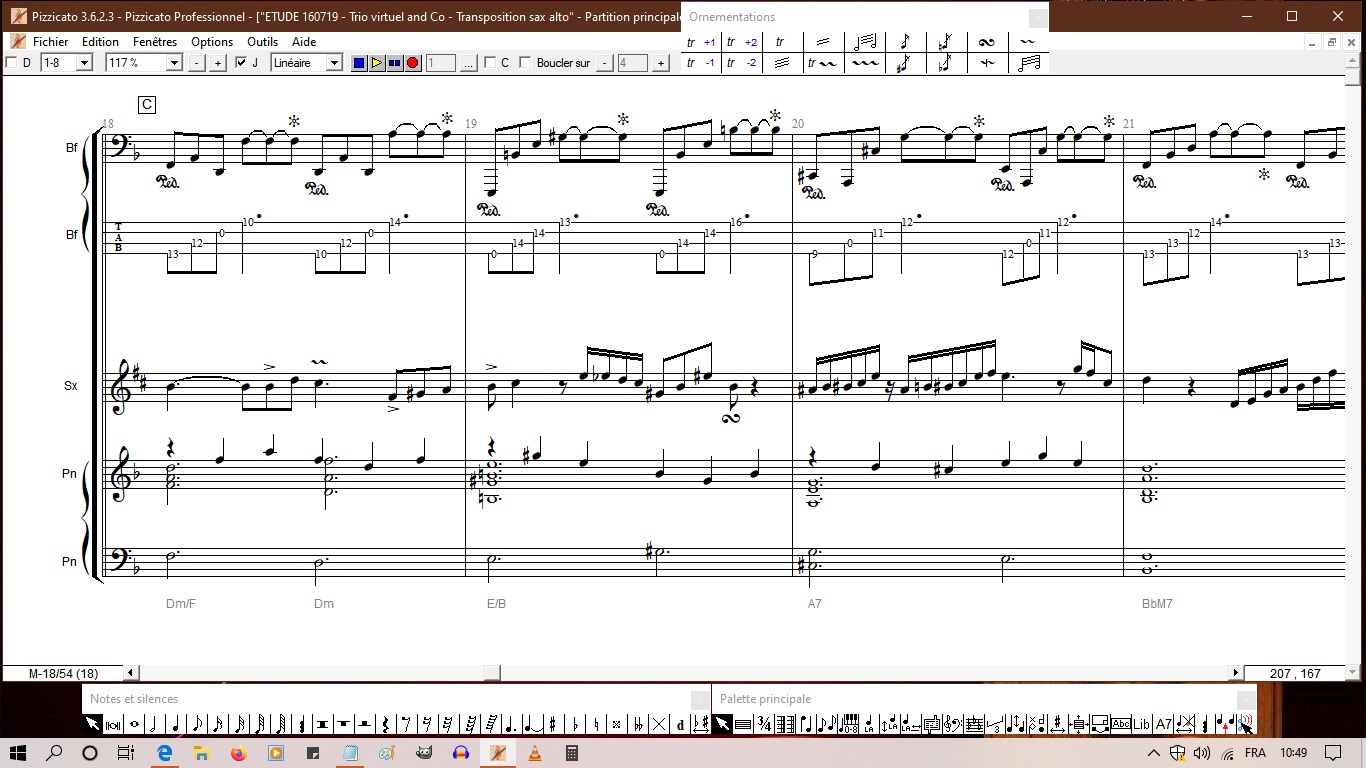Select the sharp accidental in notes palette
The width and height of the screenshot is (1366, 768).
click(x=553, y=725)
